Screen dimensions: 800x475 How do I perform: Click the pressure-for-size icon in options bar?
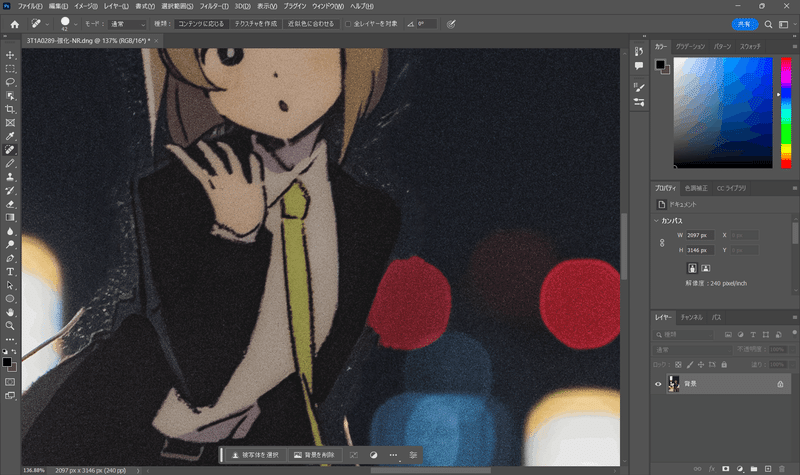click(451, 24)
